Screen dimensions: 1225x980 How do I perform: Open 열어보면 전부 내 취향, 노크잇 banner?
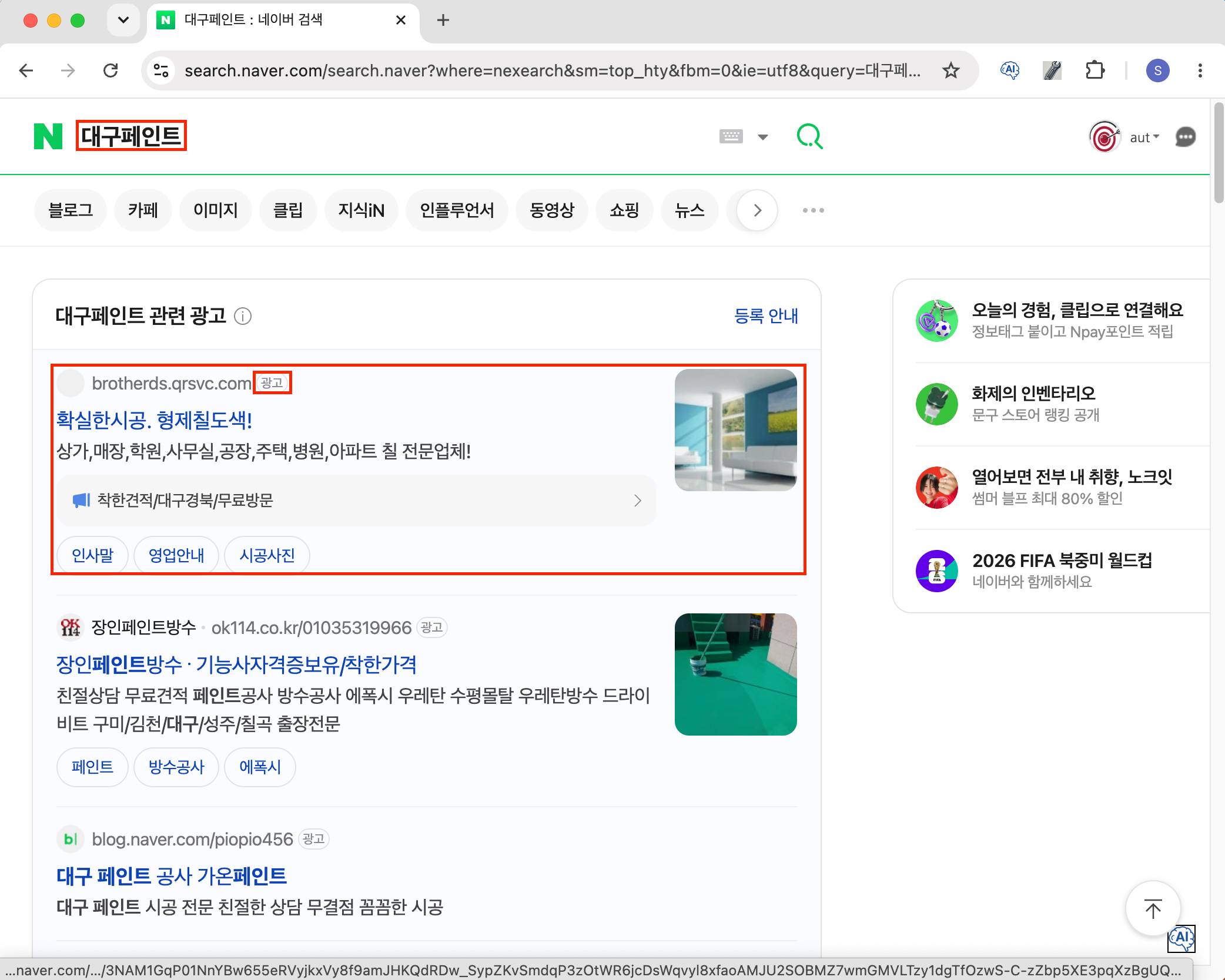[x=1072, y=476]
